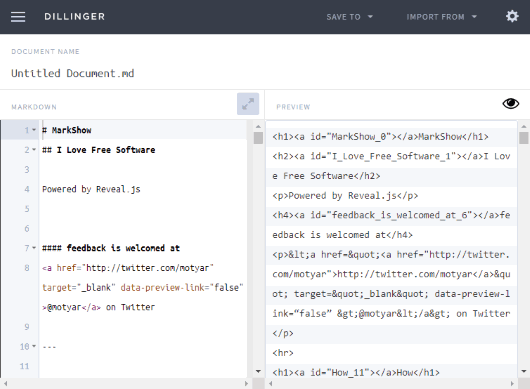Click the '<hr>' preview line

click(x=283, y=353)
